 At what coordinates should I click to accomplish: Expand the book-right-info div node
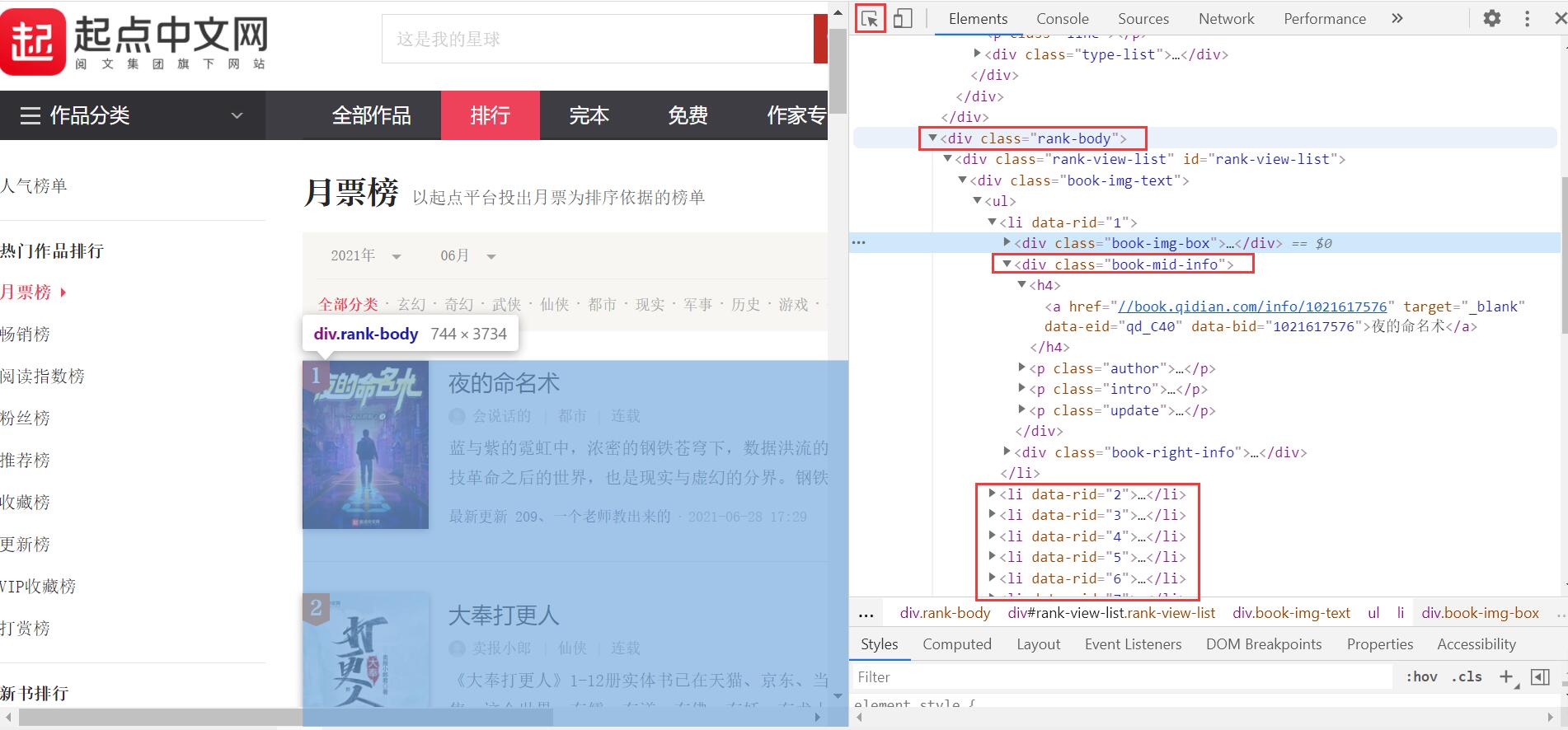coord(1007,452)
